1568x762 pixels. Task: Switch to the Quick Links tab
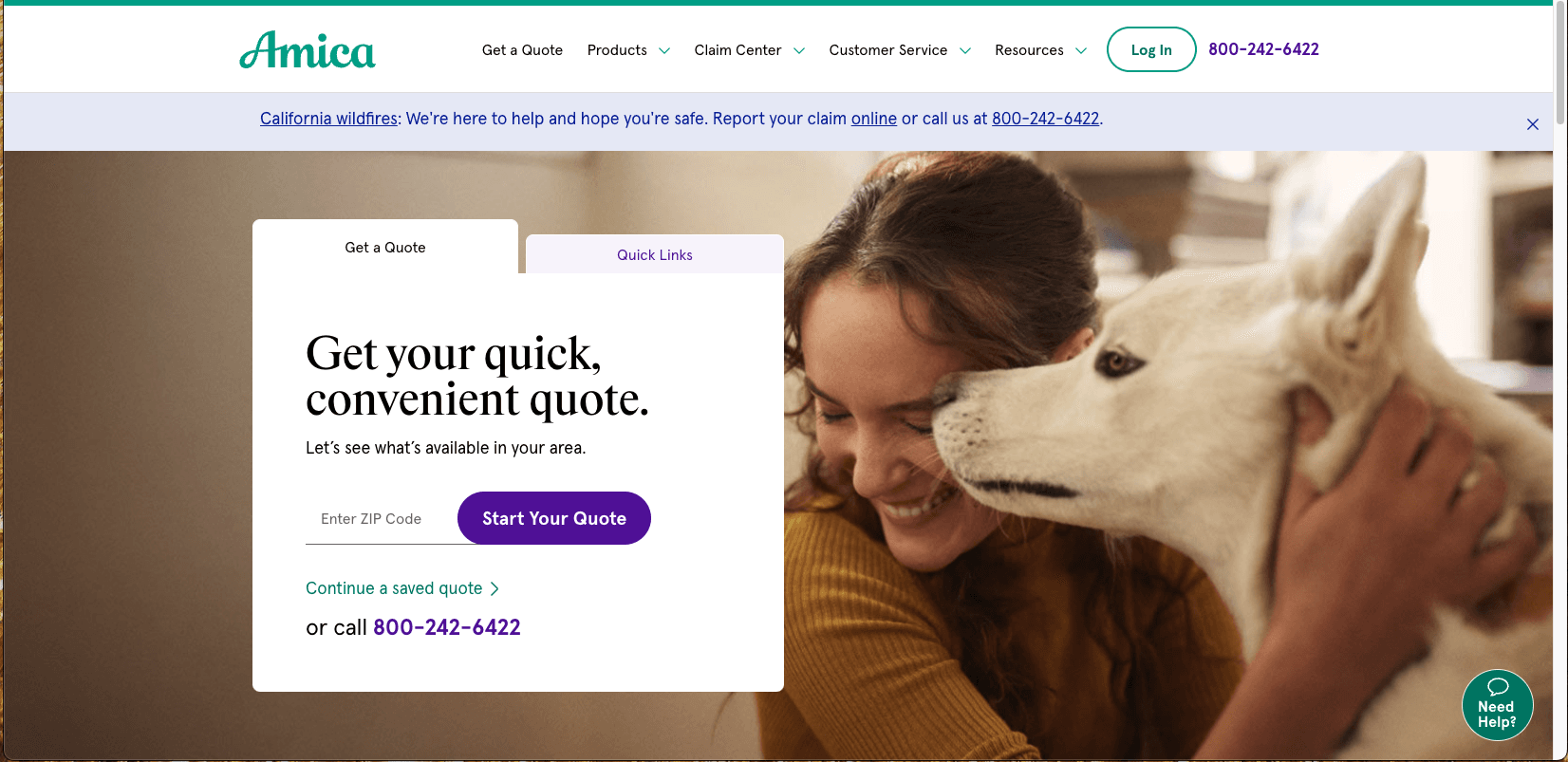pos(655,254)
